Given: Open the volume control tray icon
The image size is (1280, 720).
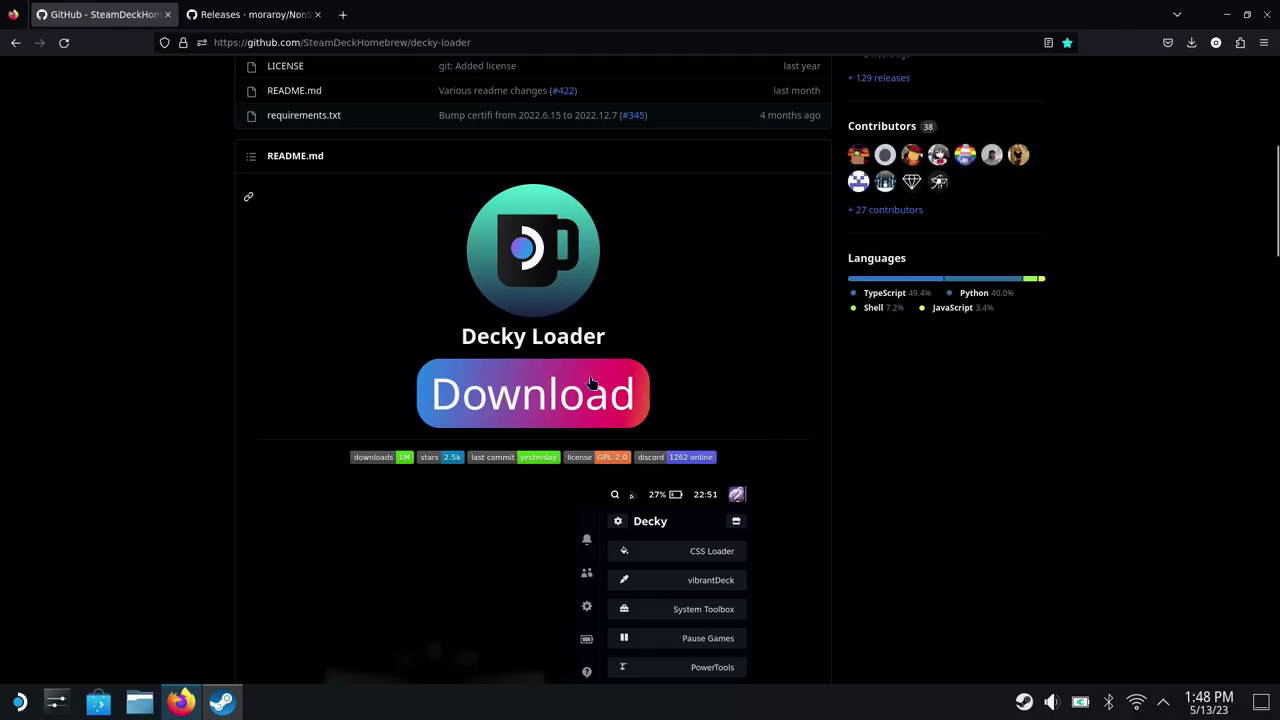Looking at the screenshot, I should tap(1052, 702).
